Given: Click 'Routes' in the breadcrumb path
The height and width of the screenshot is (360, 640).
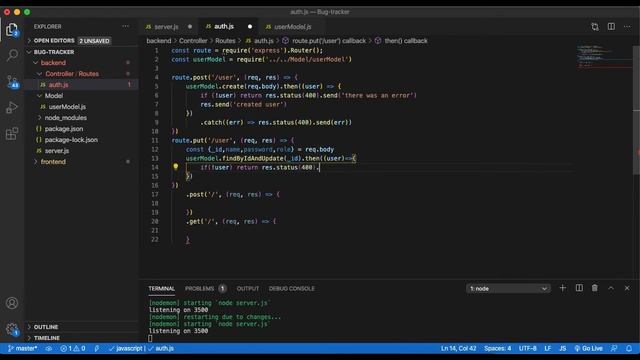Looking at the screenshot, I should pos(225,41).
